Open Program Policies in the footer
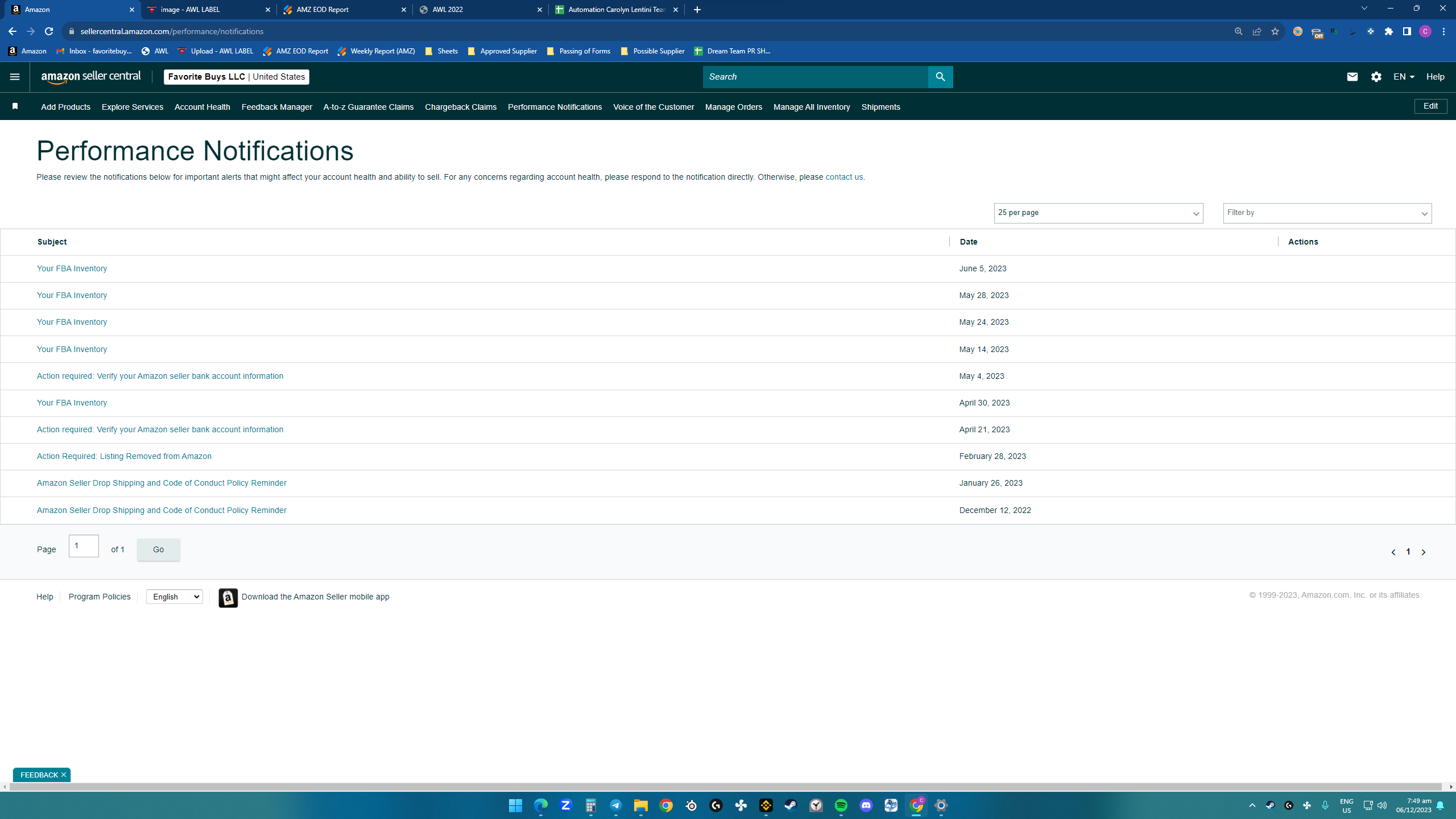Viewport: 1456px width, 819px height. point(100,597)
